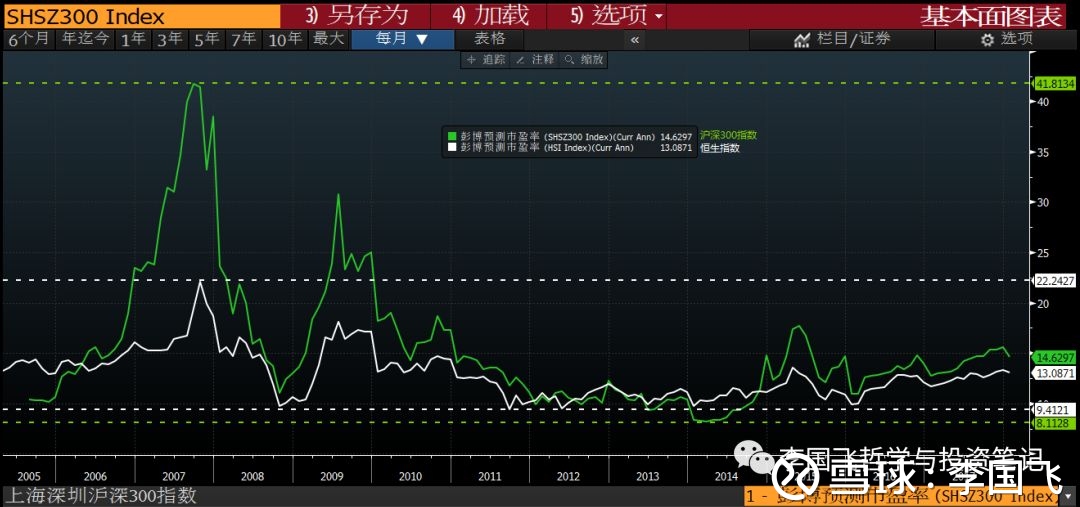Select 最大 maximum time range
The image size is (1080, 507).
click(328, 39)
